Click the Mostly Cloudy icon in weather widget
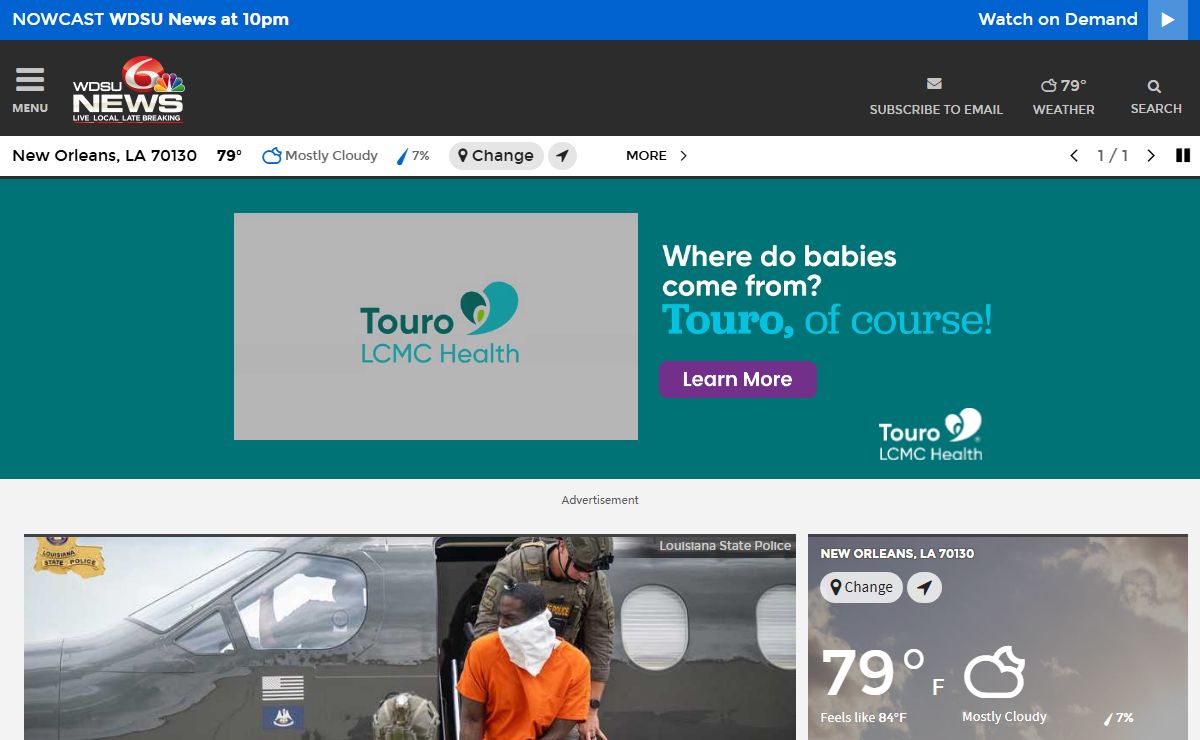 click(x=994, y=672)
